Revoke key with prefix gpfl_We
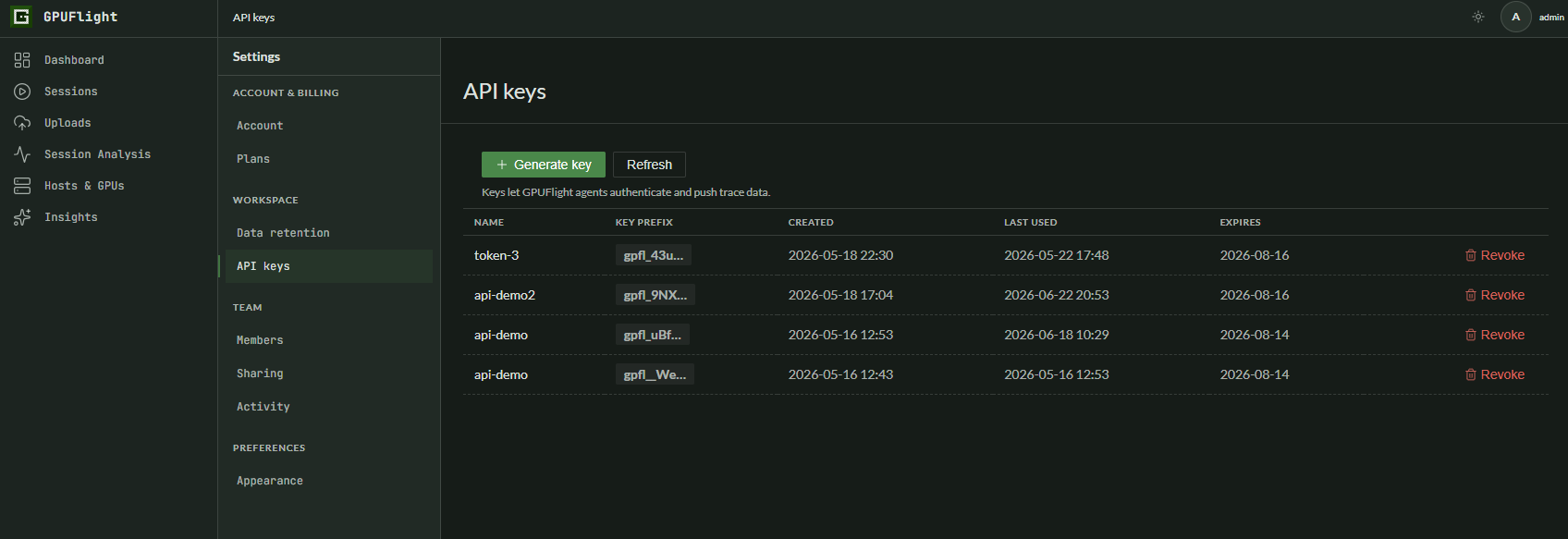Image resolution: width=1568 pixels, height=539 pixels. (x=1495, y=374)
